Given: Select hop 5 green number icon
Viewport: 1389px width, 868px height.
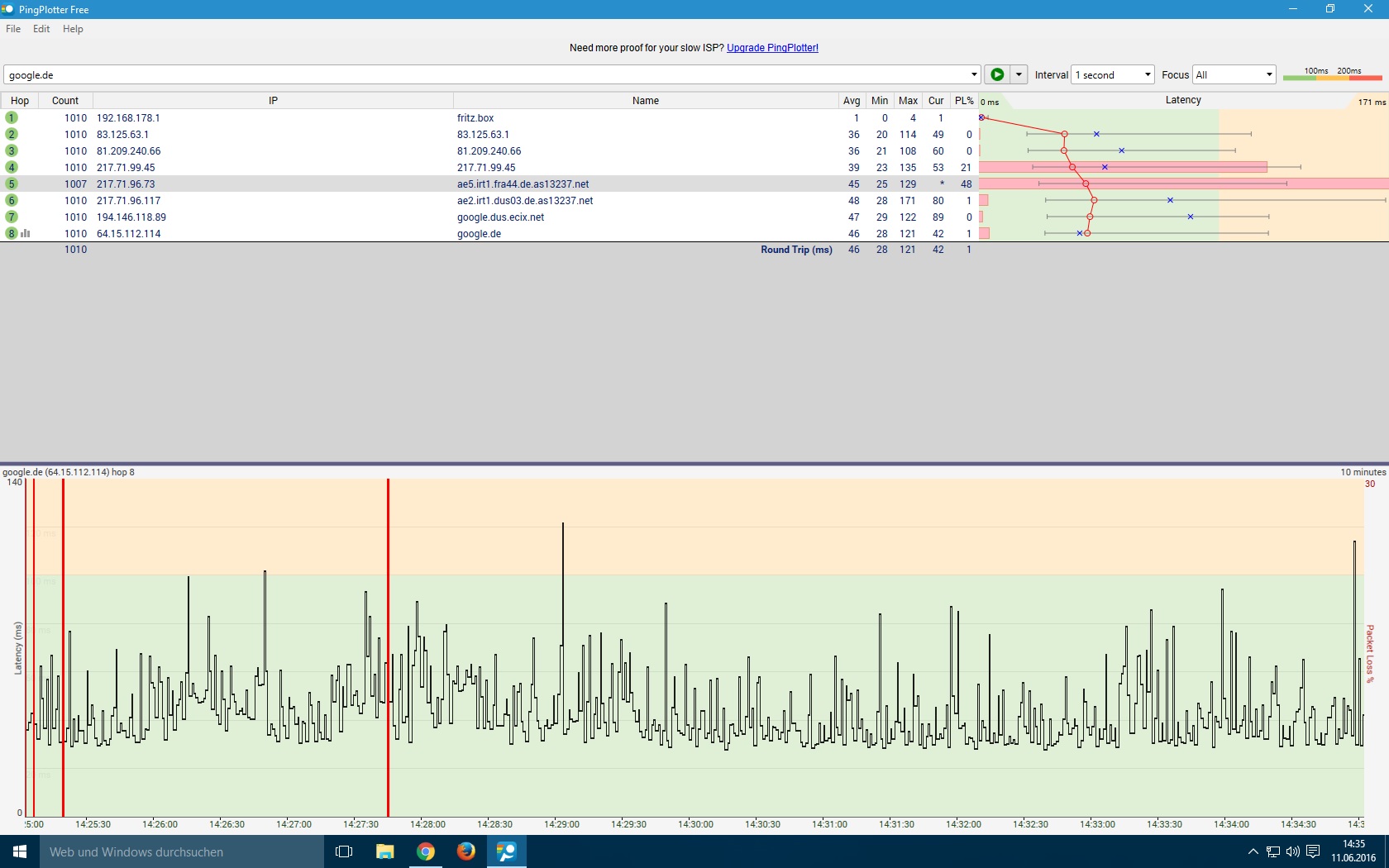Looking at the screenshot, I should point(12,184).
